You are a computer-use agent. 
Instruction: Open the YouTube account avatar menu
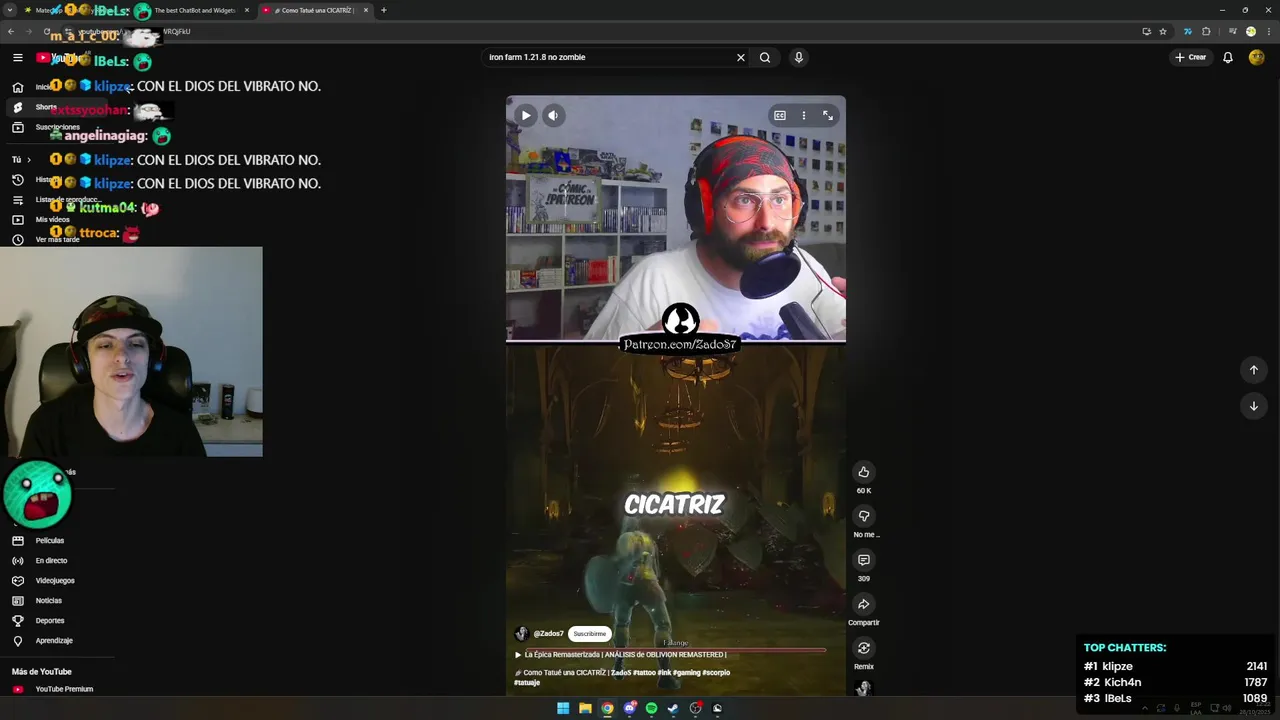(x=1256, y=57)
